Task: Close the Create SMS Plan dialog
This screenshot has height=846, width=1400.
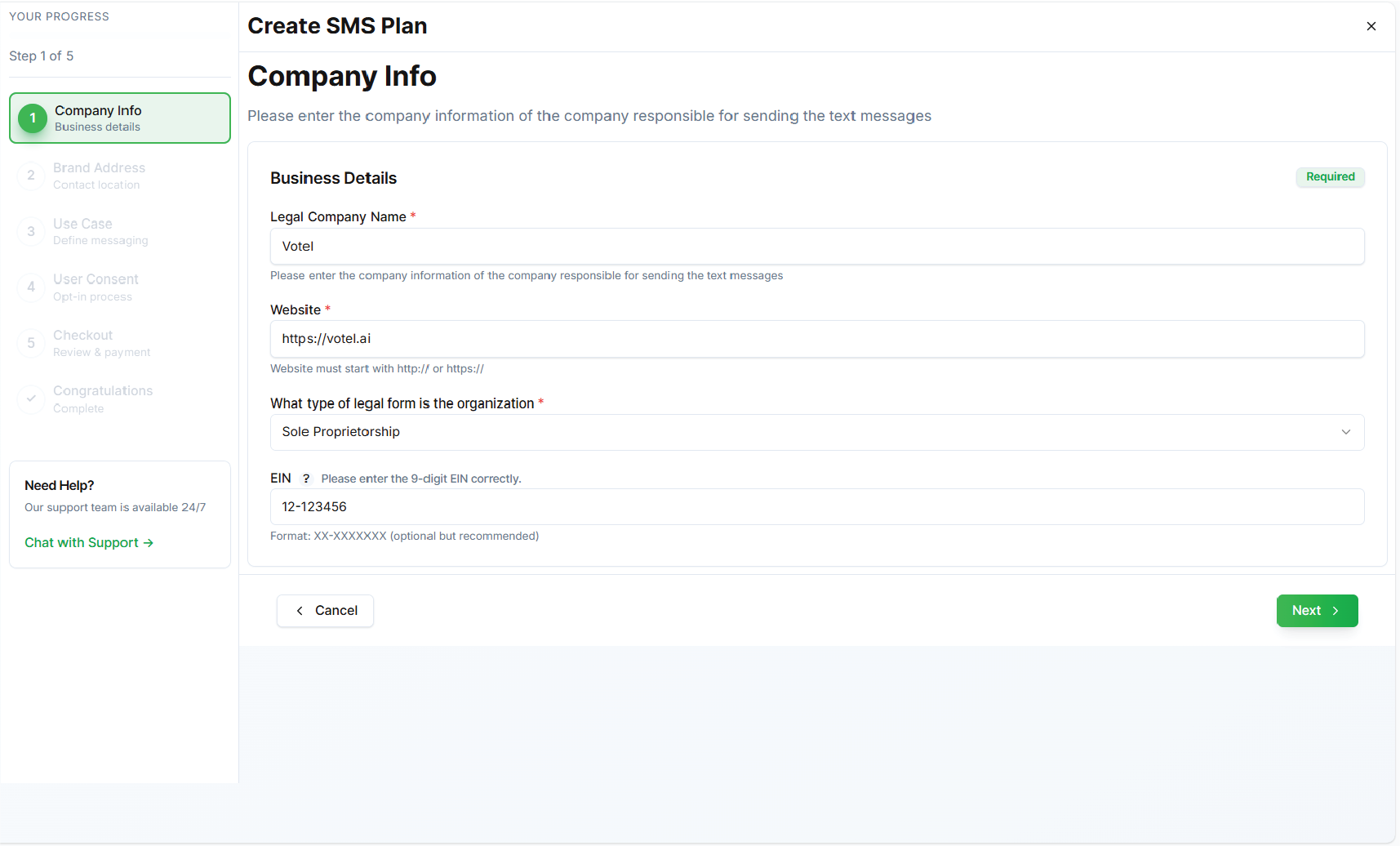Action: click(x=1371, y=26)
